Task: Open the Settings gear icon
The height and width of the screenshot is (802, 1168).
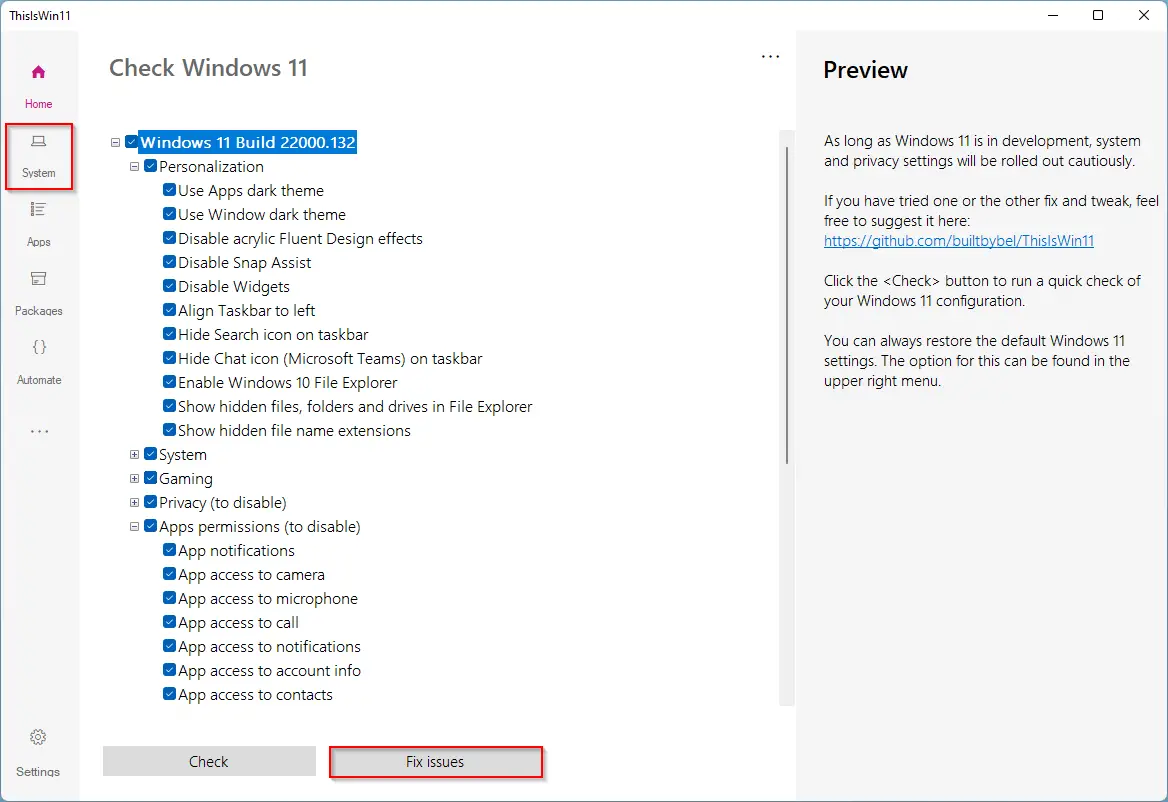Action: [38, 737]
